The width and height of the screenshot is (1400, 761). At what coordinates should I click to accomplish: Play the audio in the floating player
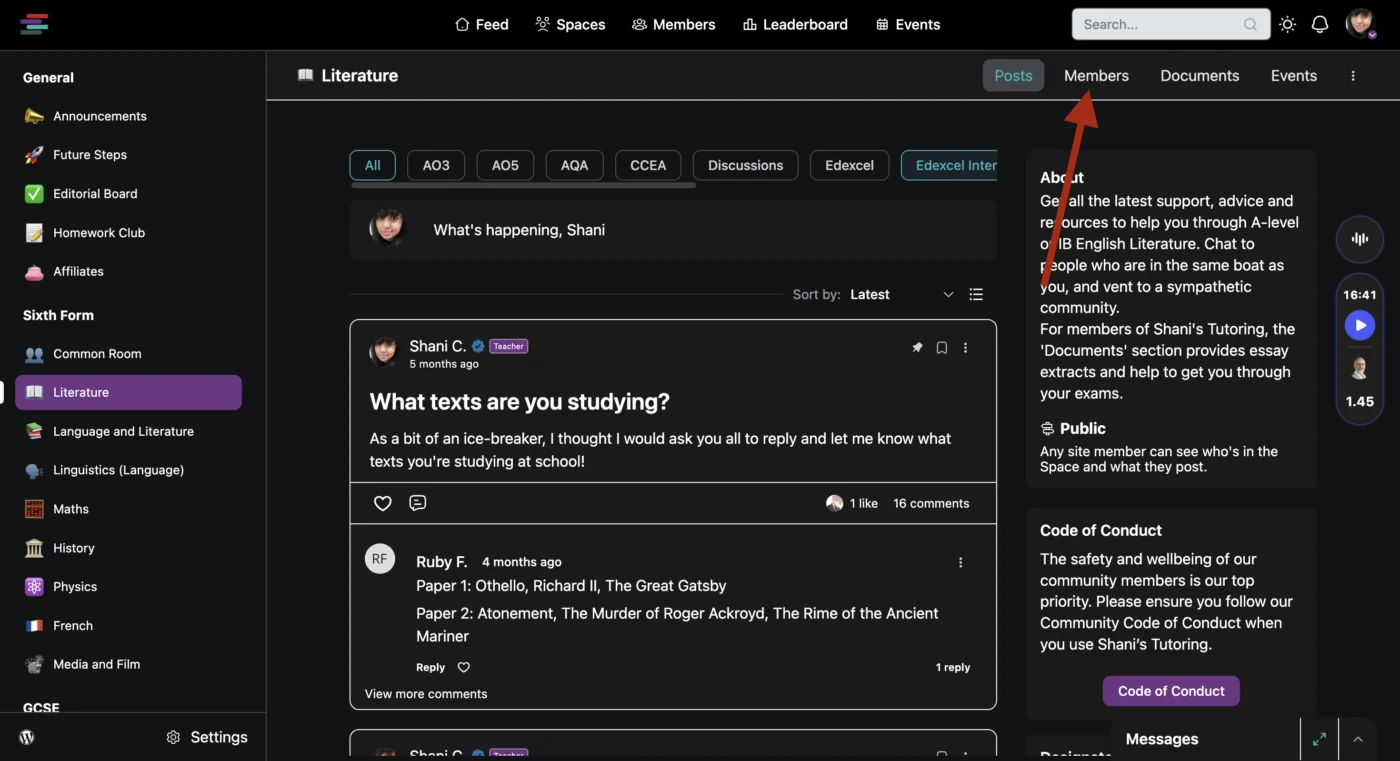coord(1359,325)
